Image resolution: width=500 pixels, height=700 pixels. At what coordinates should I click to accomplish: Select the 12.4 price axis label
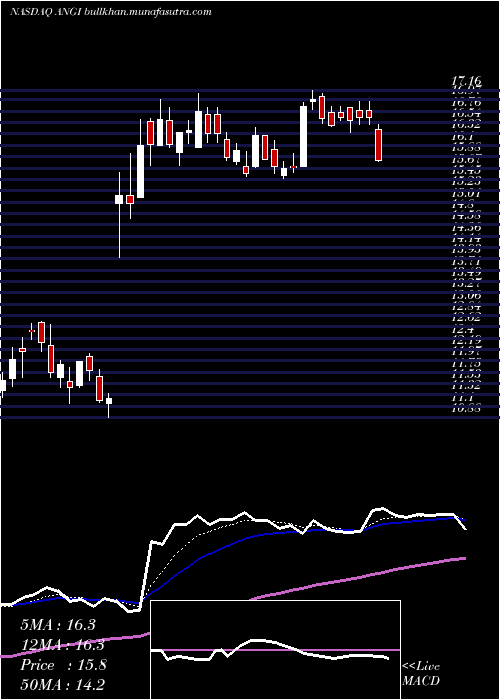[462, 330]
